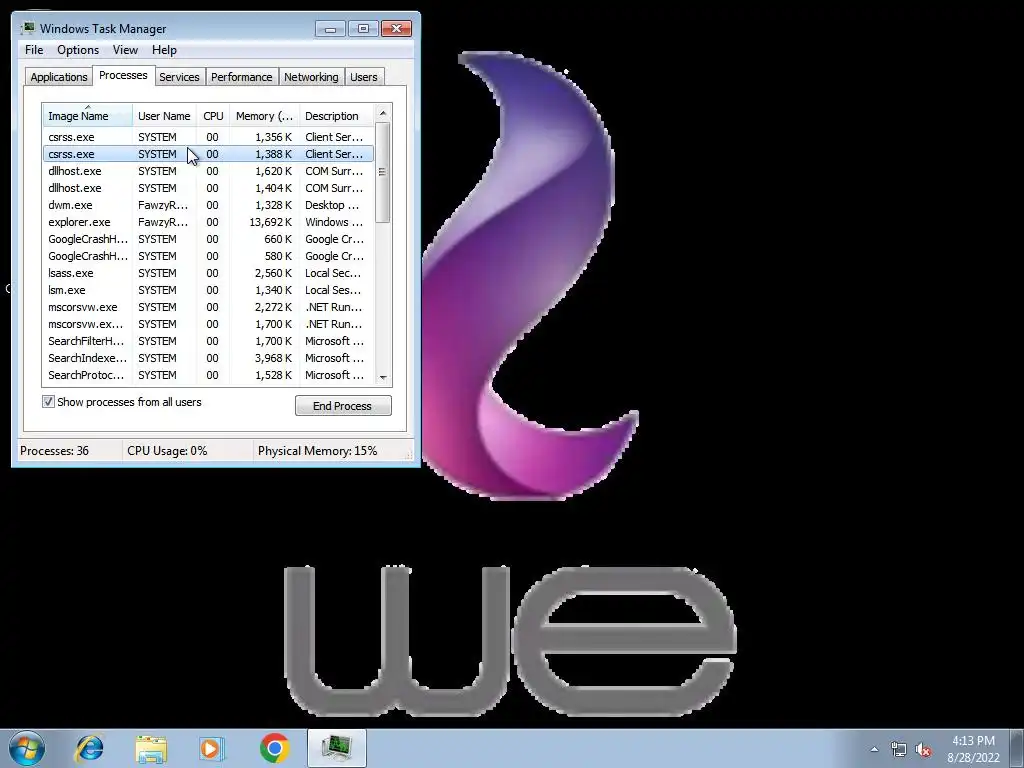Viewport: 1024px width, 768px height.
Task: Select the lsass.exe process row
Action: (208, 273)
